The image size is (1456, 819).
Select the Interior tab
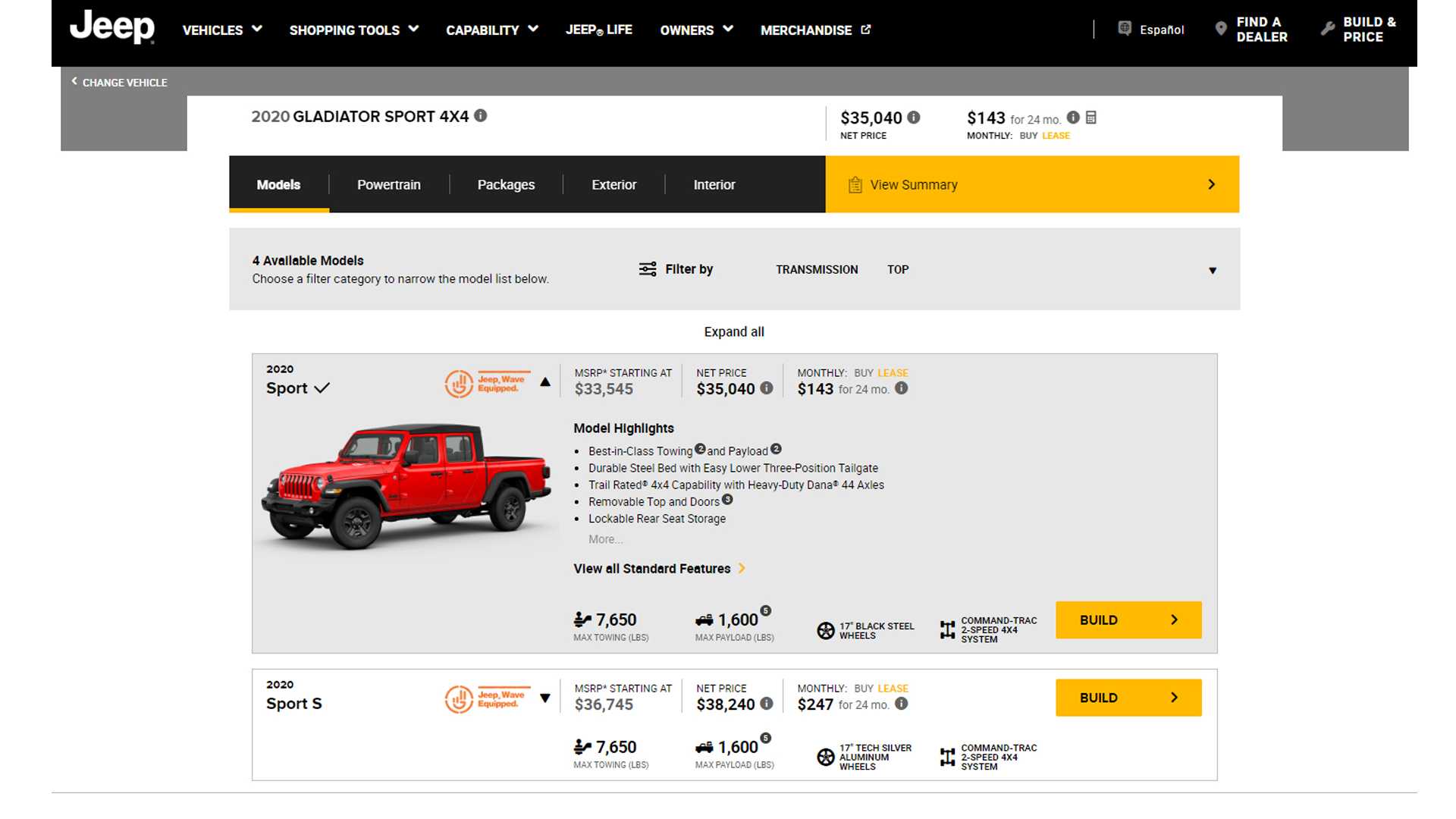(x=714, y=184)
